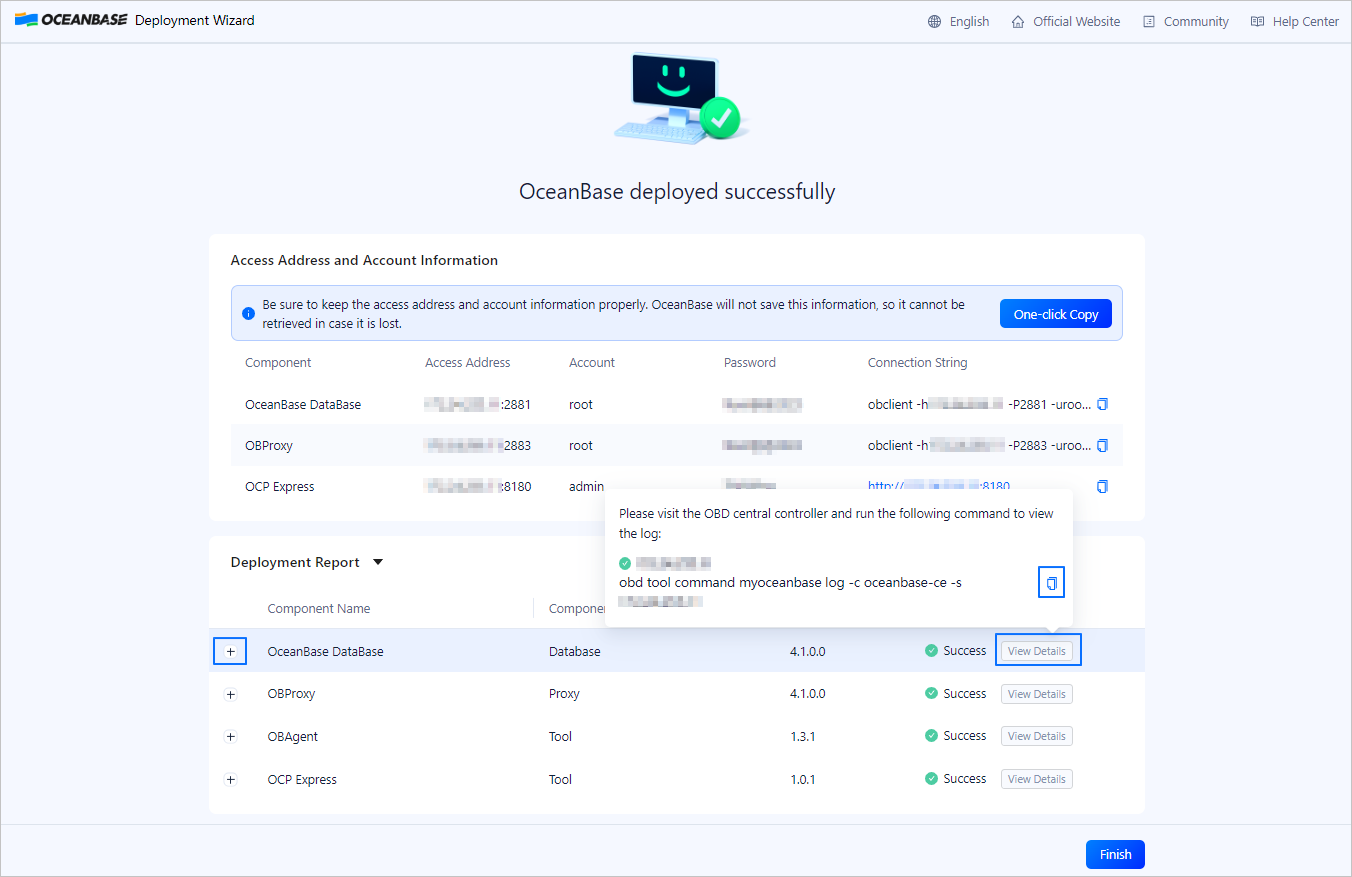Screen dimensions: 1352x877
Task: Click OCP Express in the access table
Action: click(280, 487)
